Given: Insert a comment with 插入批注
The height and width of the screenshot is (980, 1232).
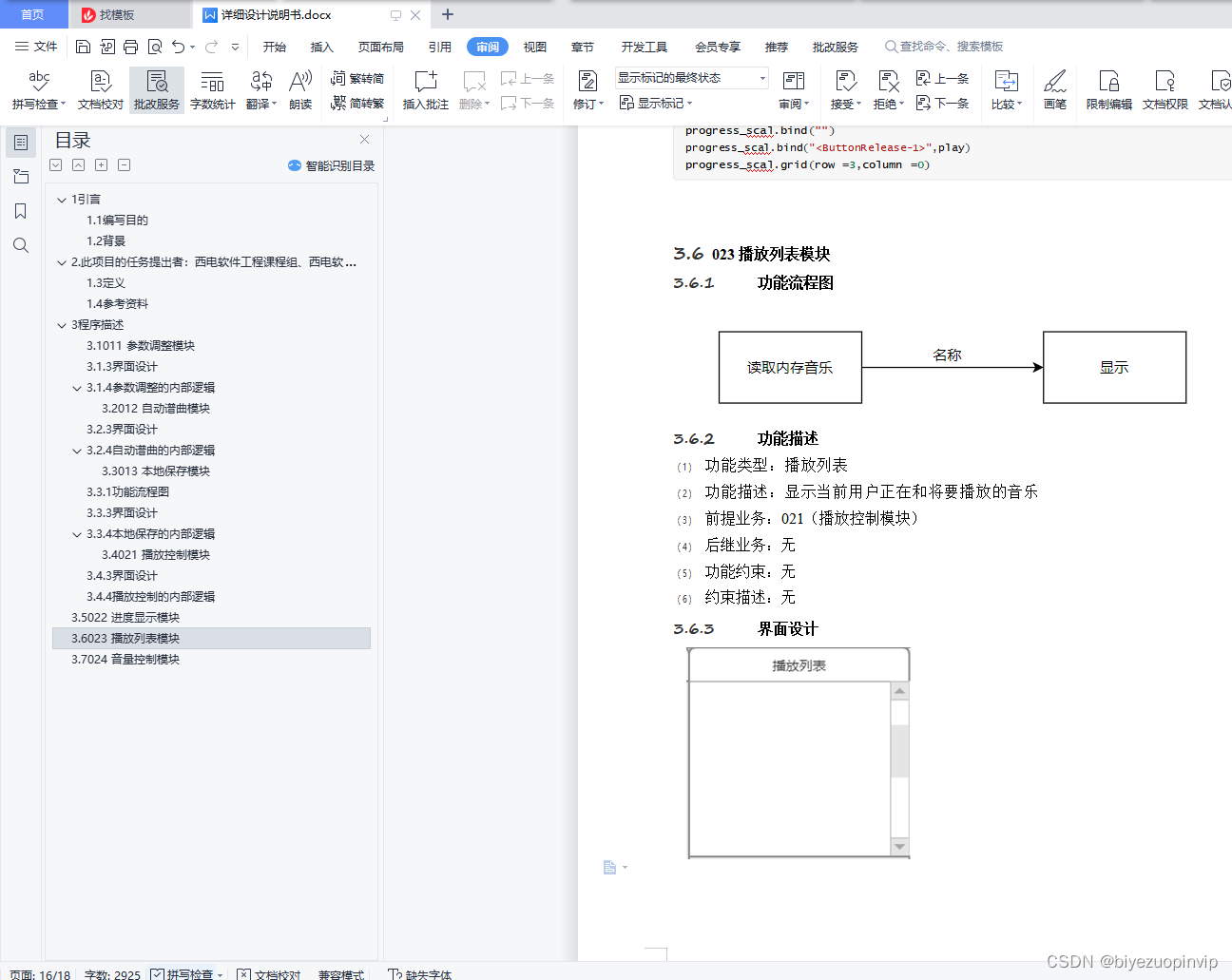Looking at the screenshot, I should 426,90.
